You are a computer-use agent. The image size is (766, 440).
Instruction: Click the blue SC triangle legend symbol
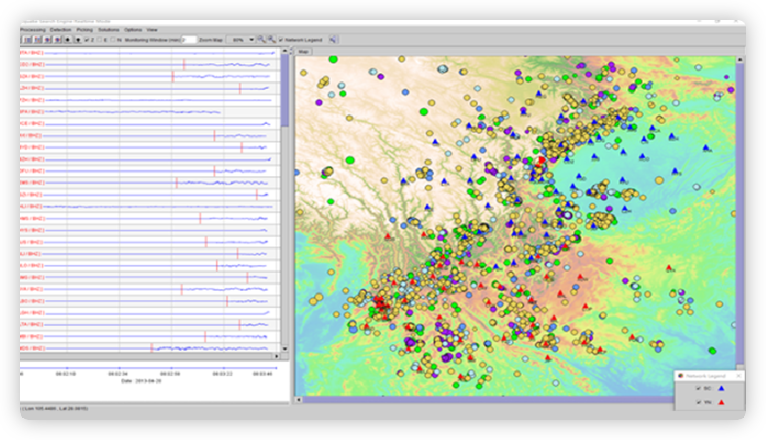point(720,388)
